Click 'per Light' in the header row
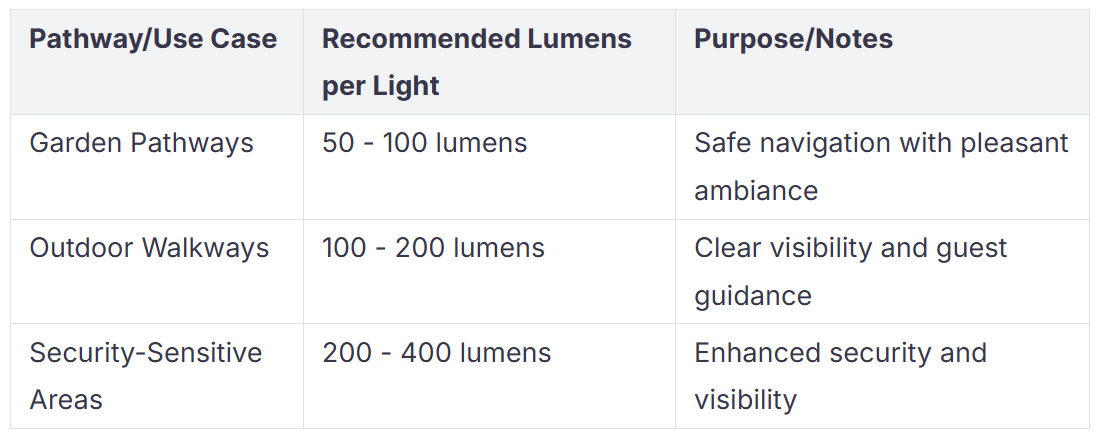The image size is (1101, 439). [380, 86]
